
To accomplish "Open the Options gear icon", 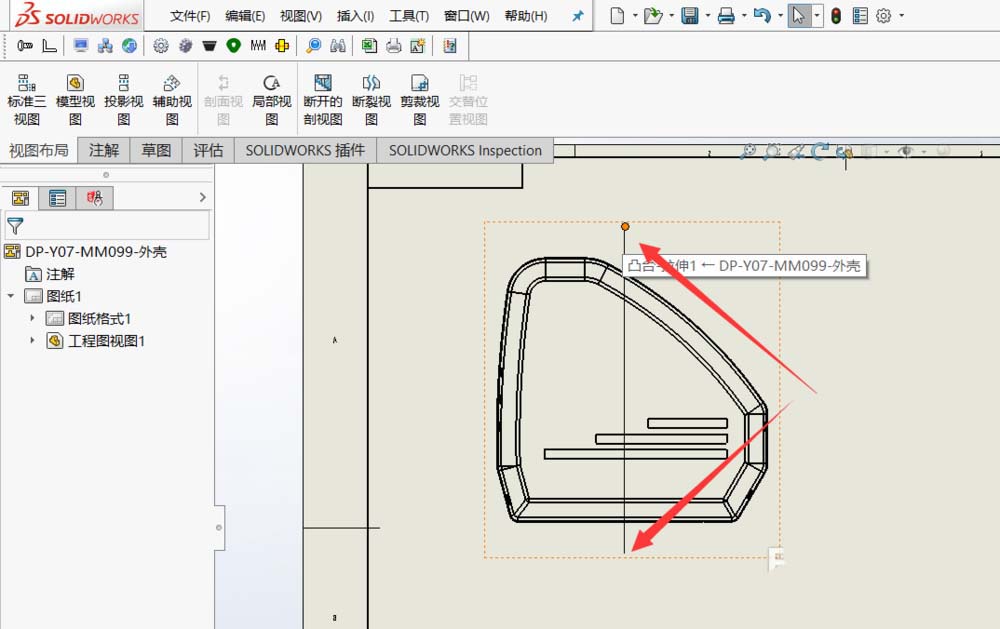I will pos(883,15).
